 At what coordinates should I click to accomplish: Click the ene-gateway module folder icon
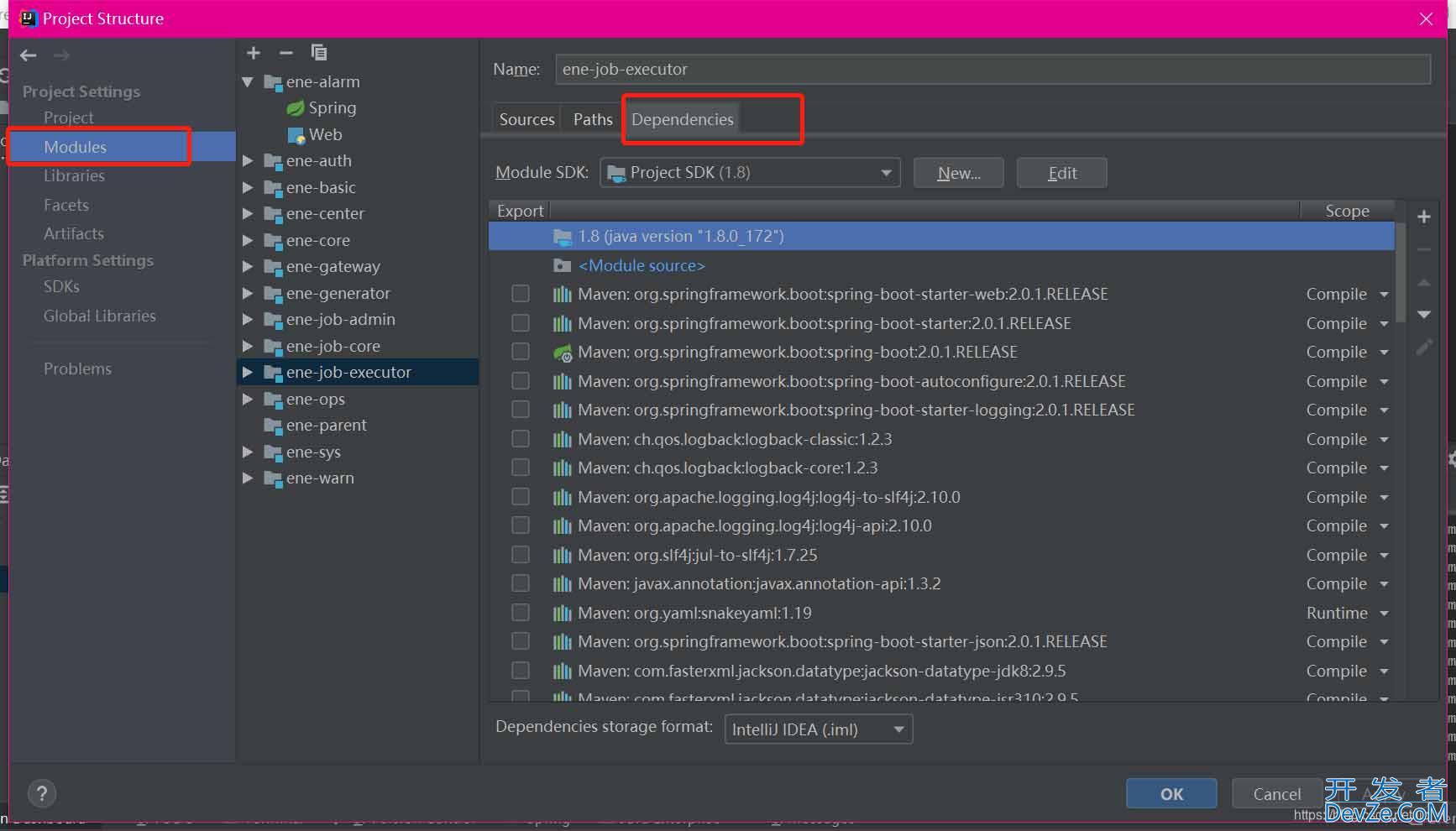(x=273, y=267)
